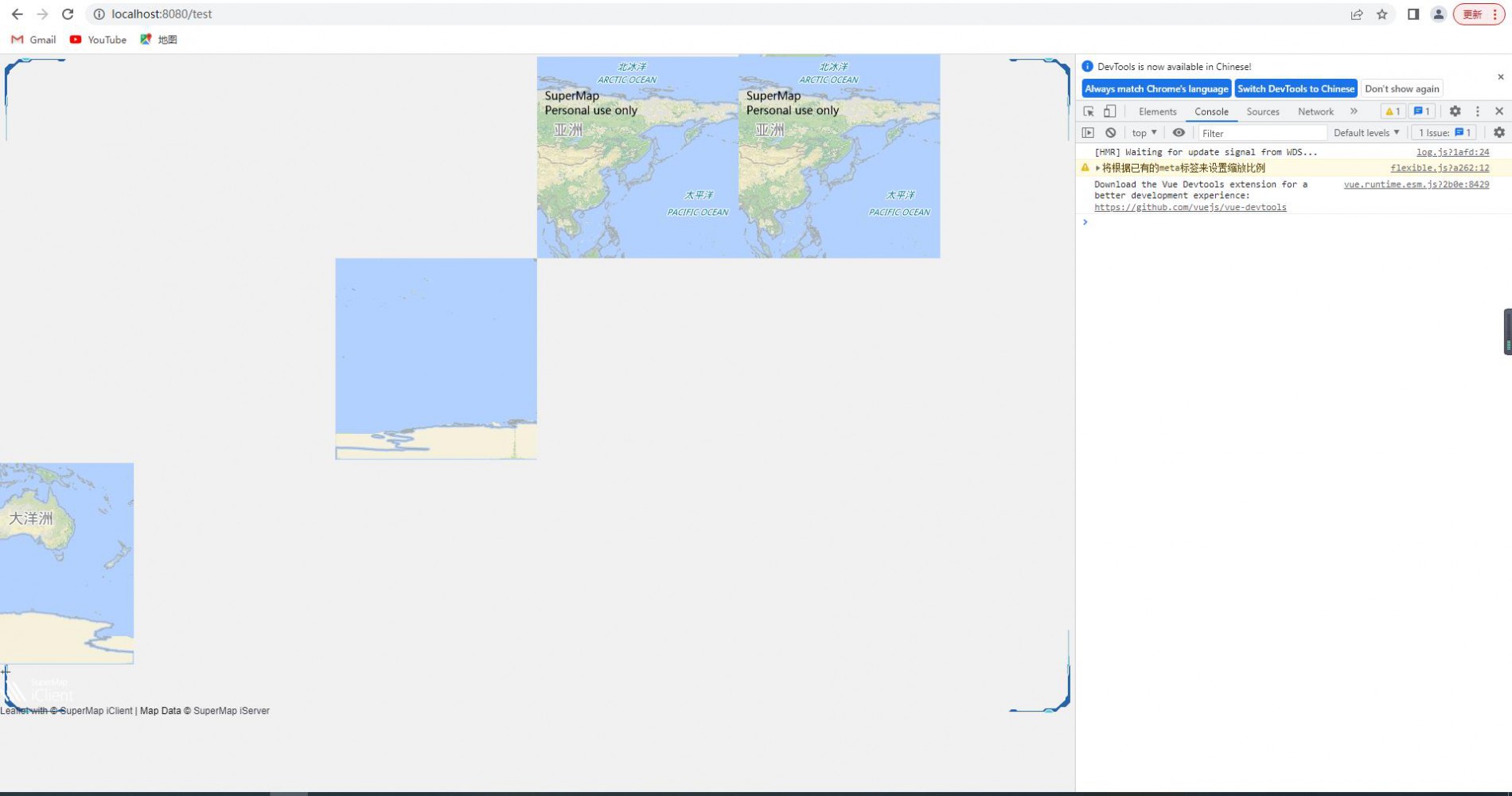Viewport: 1512px width, 796px height.
Task: Click Always match Chrome's language
Action: 1156,89
